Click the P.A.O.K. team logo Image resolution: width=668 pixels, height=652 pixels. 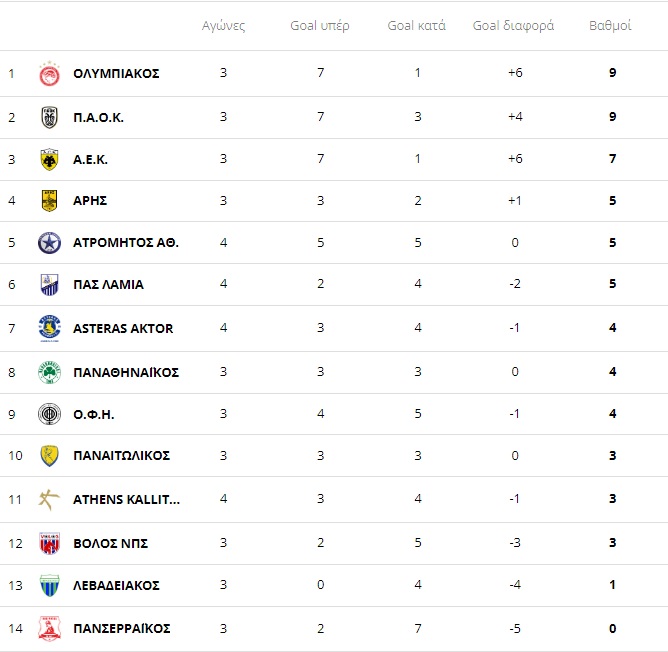[x=49, y=117]
